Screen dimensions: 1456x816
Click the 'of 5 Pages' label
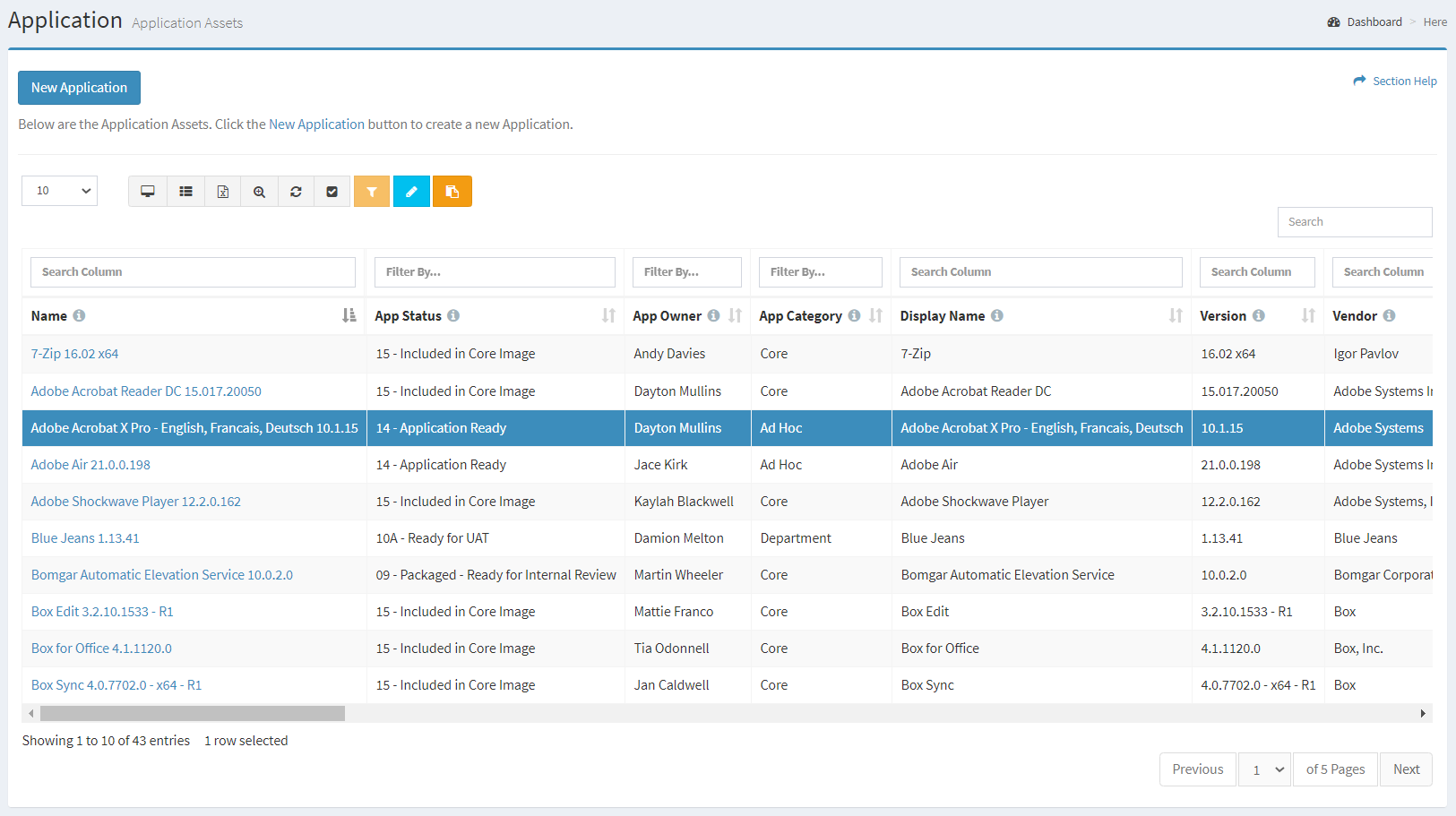coord(1335,769)
